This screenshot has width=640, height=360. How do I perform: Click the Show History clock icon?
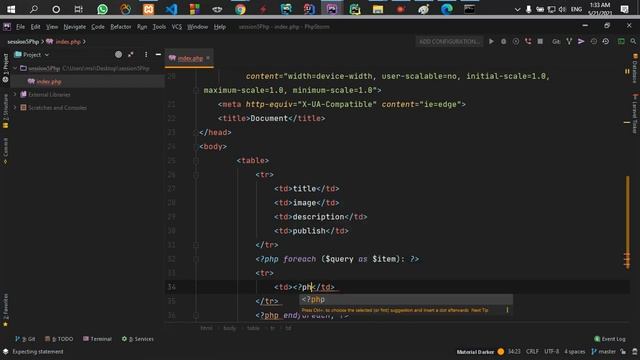click(593, 41)
